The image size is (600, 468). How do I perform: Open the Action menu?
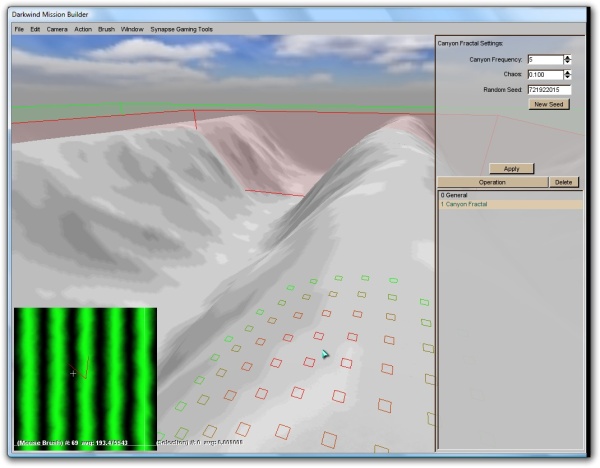click(x=83, y=29)
